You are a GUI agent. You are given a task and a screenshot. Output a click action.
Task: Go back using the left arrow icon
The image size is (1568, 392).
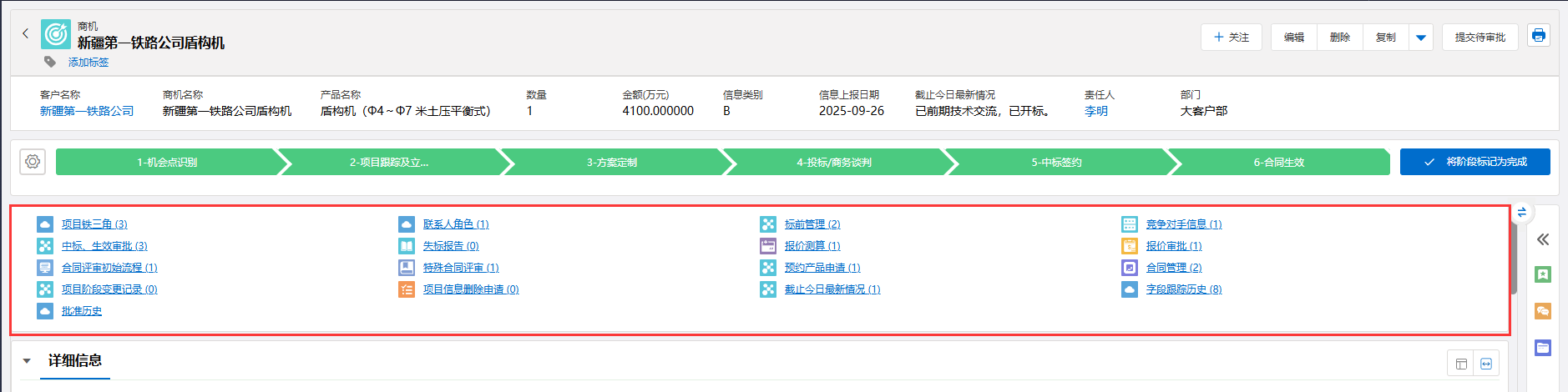pyautogui.click(x=25, y=33)
